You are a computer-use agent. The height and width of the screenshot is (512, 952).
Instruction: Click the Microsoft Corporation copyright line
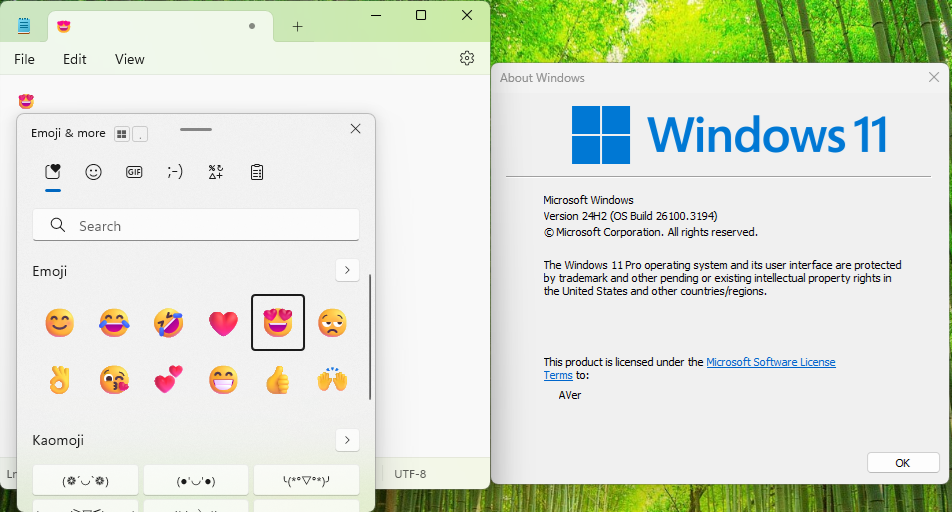click(x=650, y=232)
